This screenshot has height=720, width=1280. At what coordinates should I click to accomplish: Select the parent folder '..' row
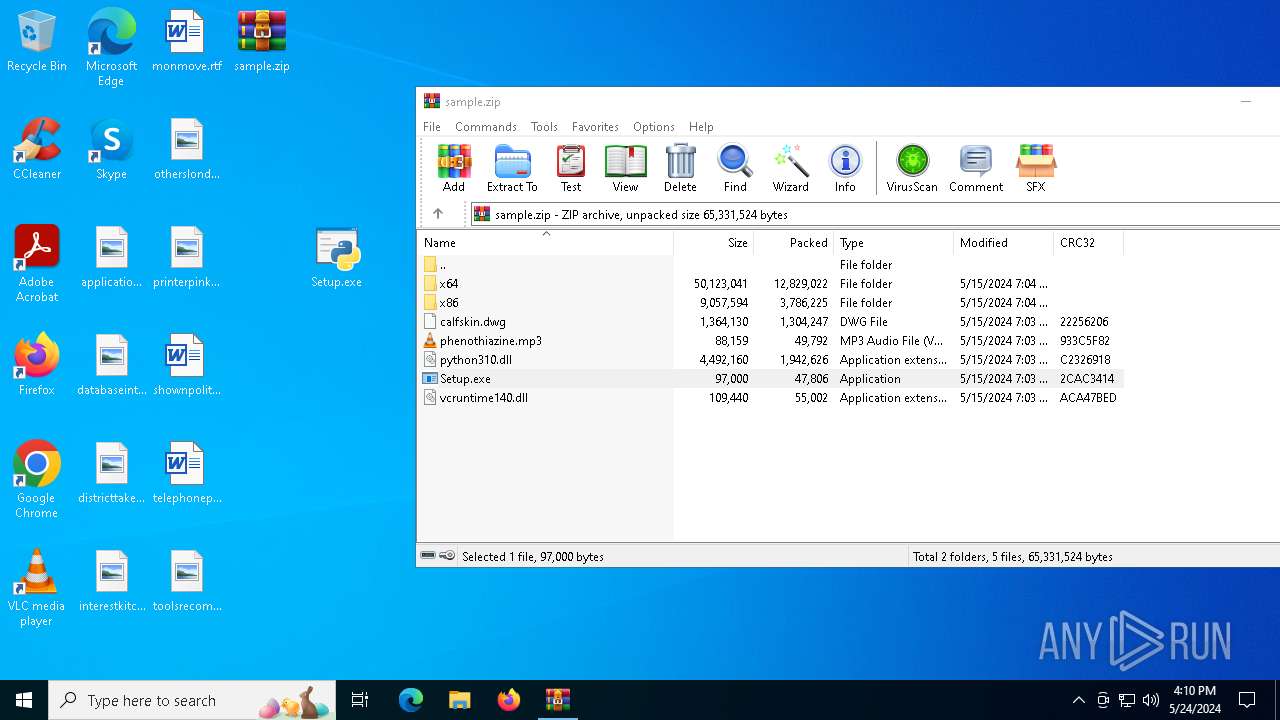click(x=770, y=265)
